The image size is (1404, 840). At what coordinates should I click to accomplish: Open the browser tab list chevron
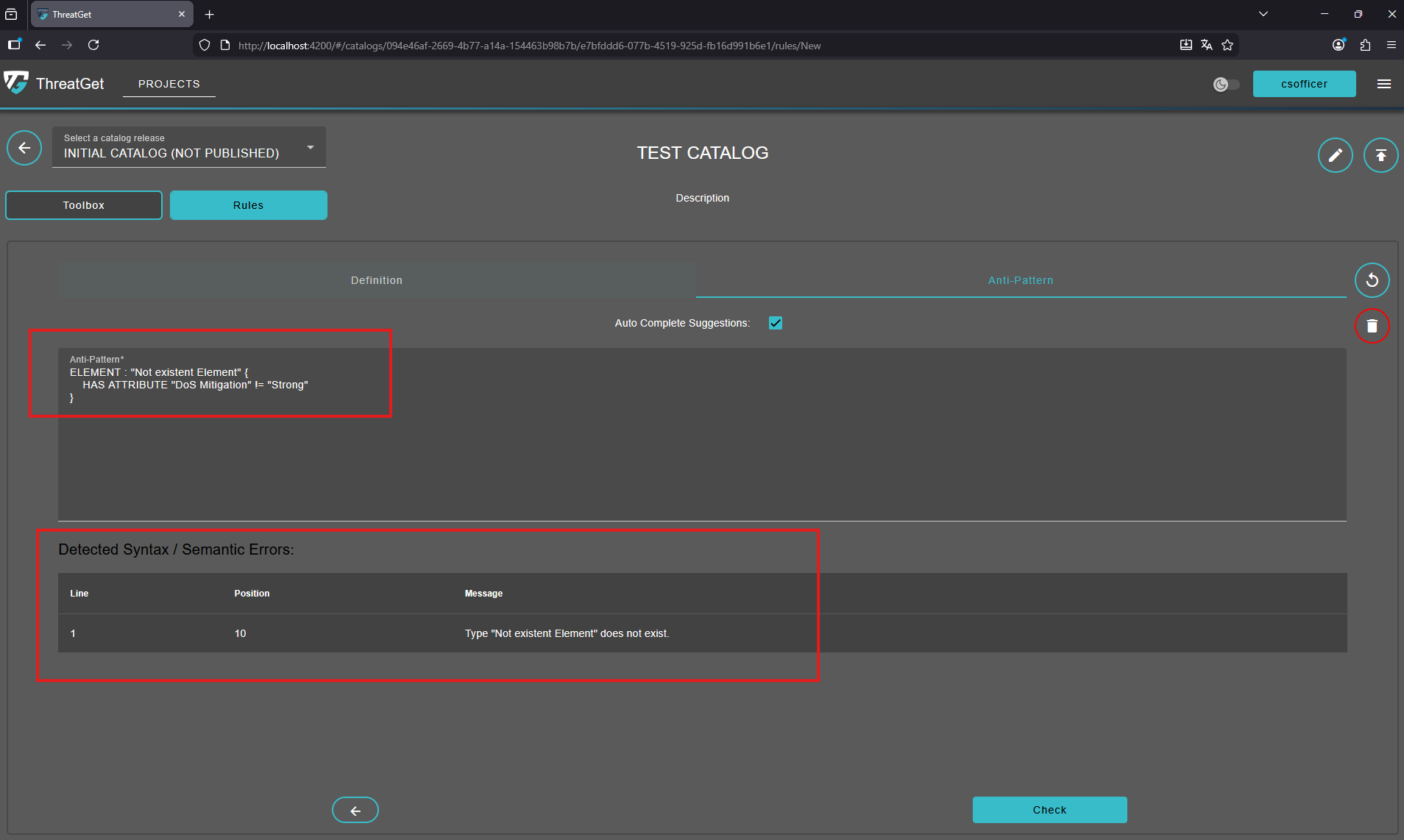click(1263, 14)
